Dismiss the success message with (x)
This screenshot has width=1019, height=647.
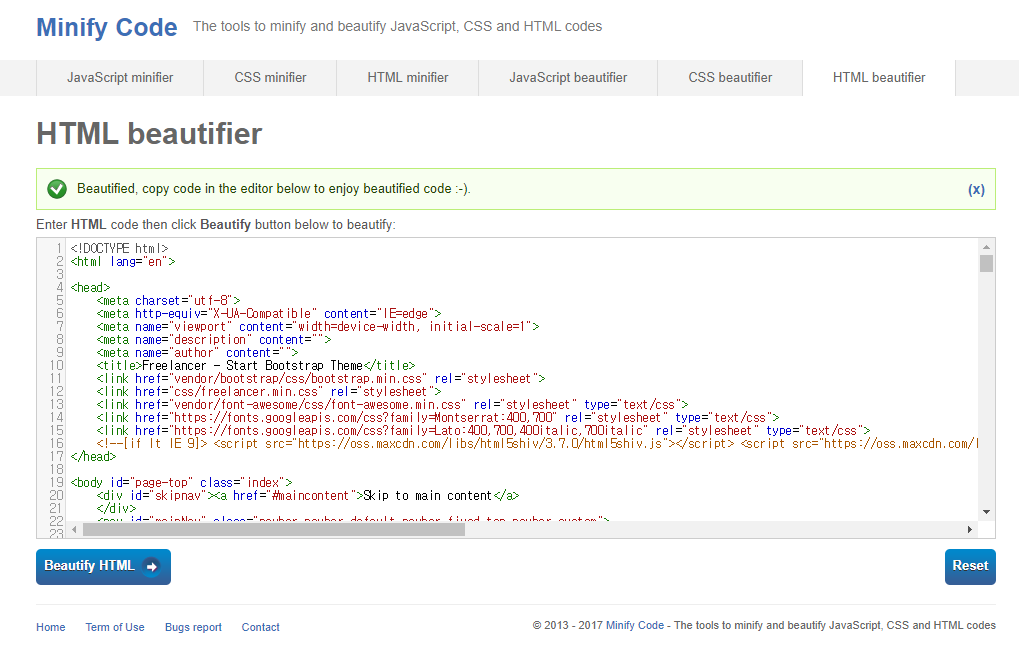click(x=976, y=190)
